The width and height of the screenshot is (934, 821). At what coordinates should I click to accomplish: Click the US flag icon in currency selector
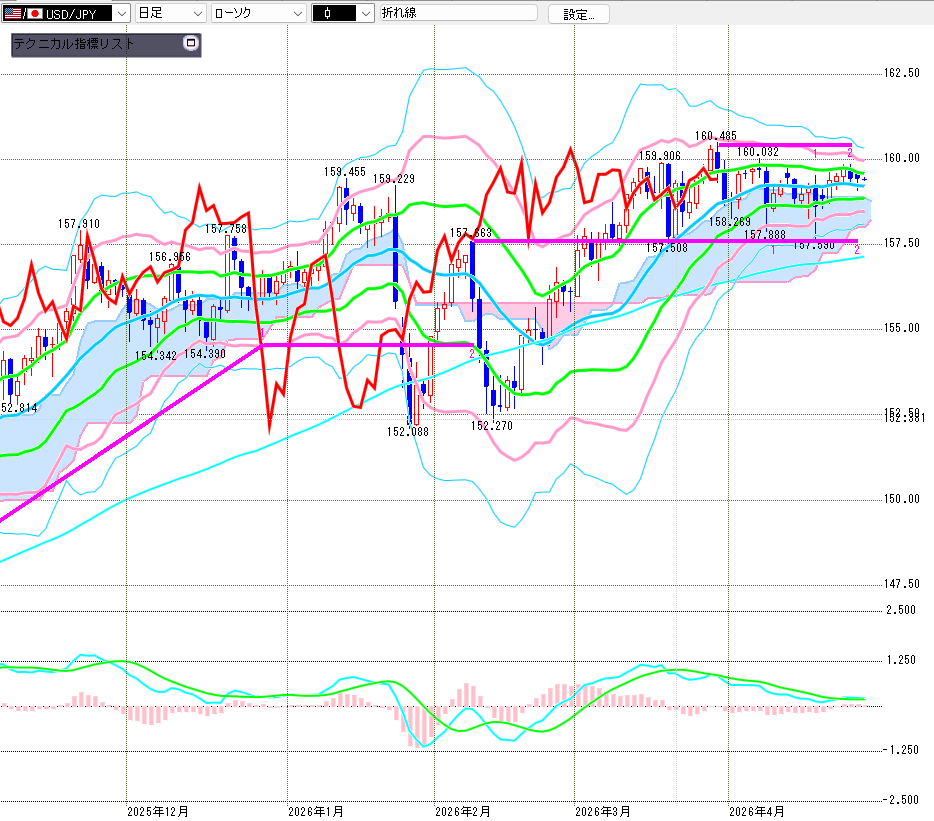[12, 13]
